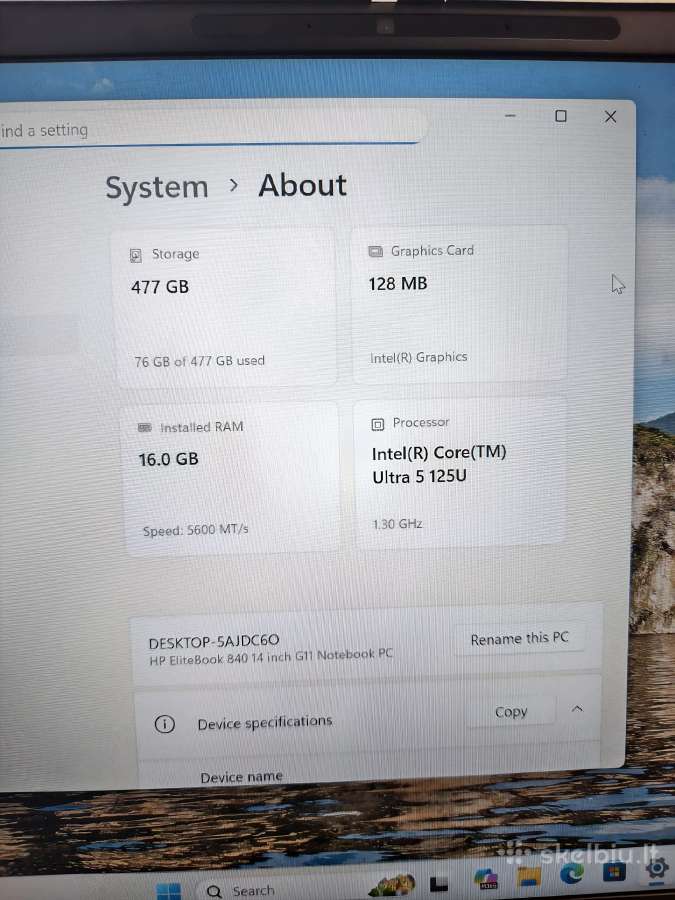Minimize the Settings window
The image size is (675, 900).
click(x=510, y=115)
